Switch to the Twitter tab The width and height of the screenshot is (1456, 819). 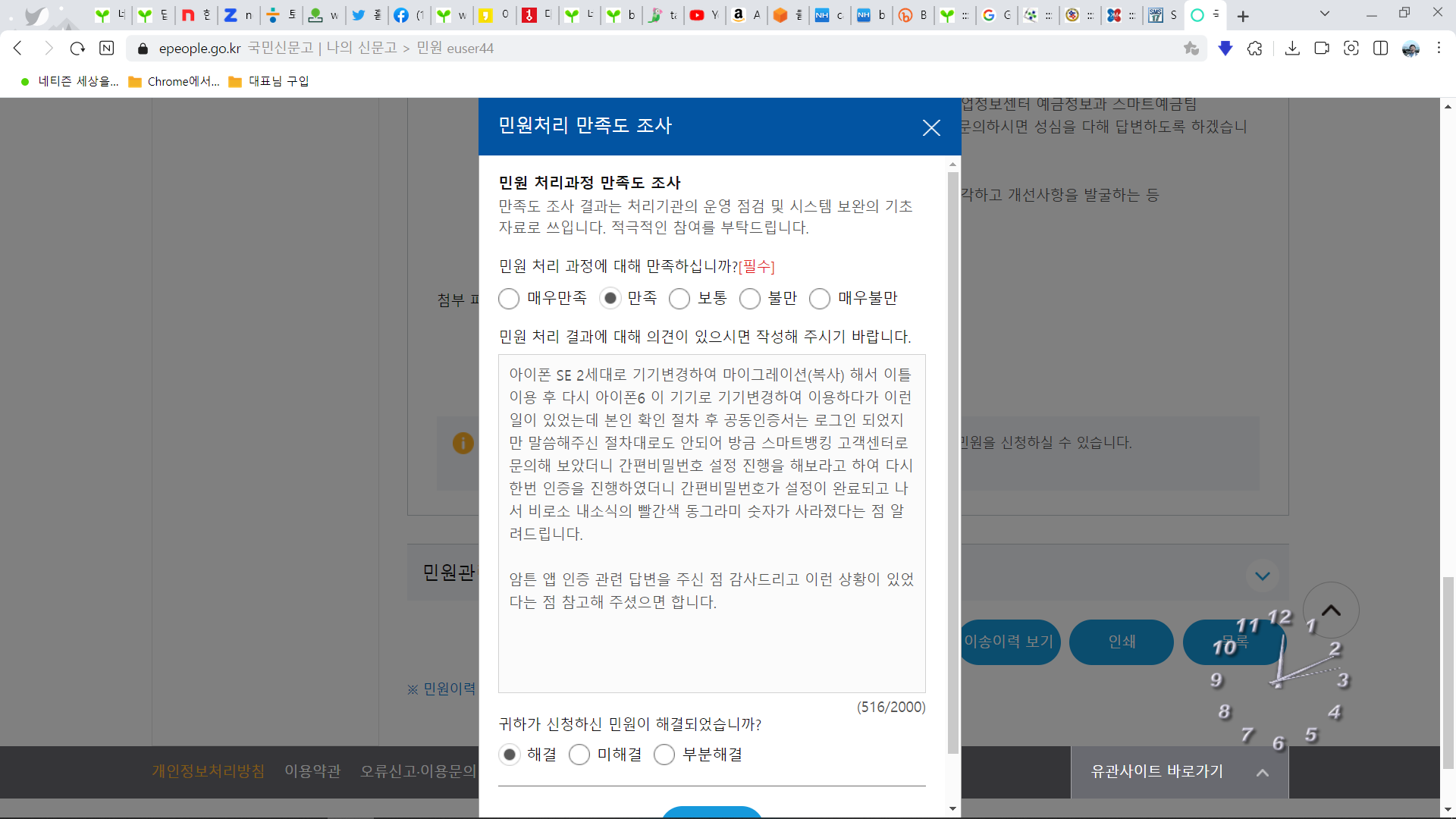(x=368, y=15)
